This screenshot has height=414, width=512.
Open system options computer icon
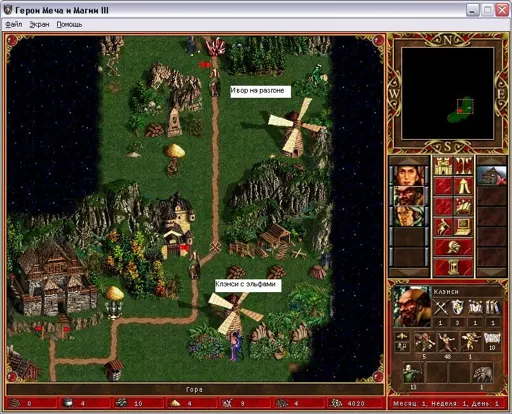[463, 228]
